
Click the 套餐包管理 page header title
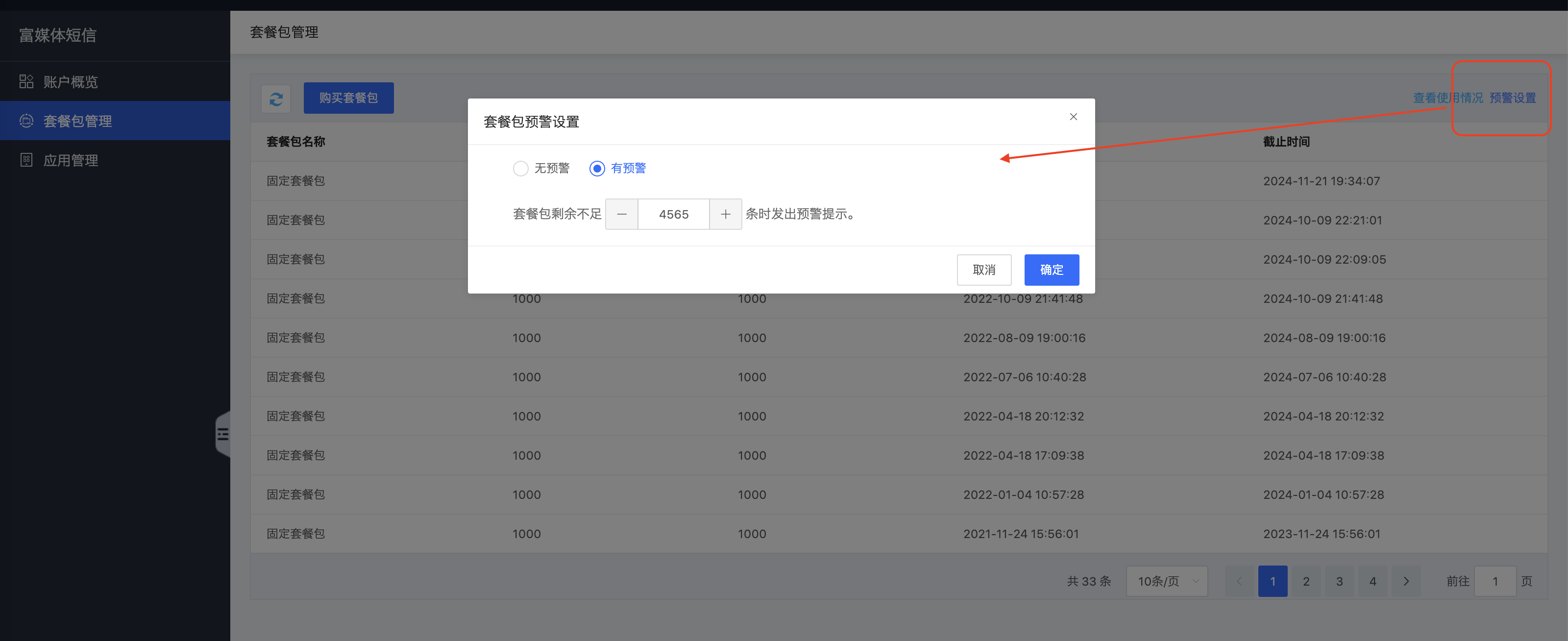[x=284, y=32]
